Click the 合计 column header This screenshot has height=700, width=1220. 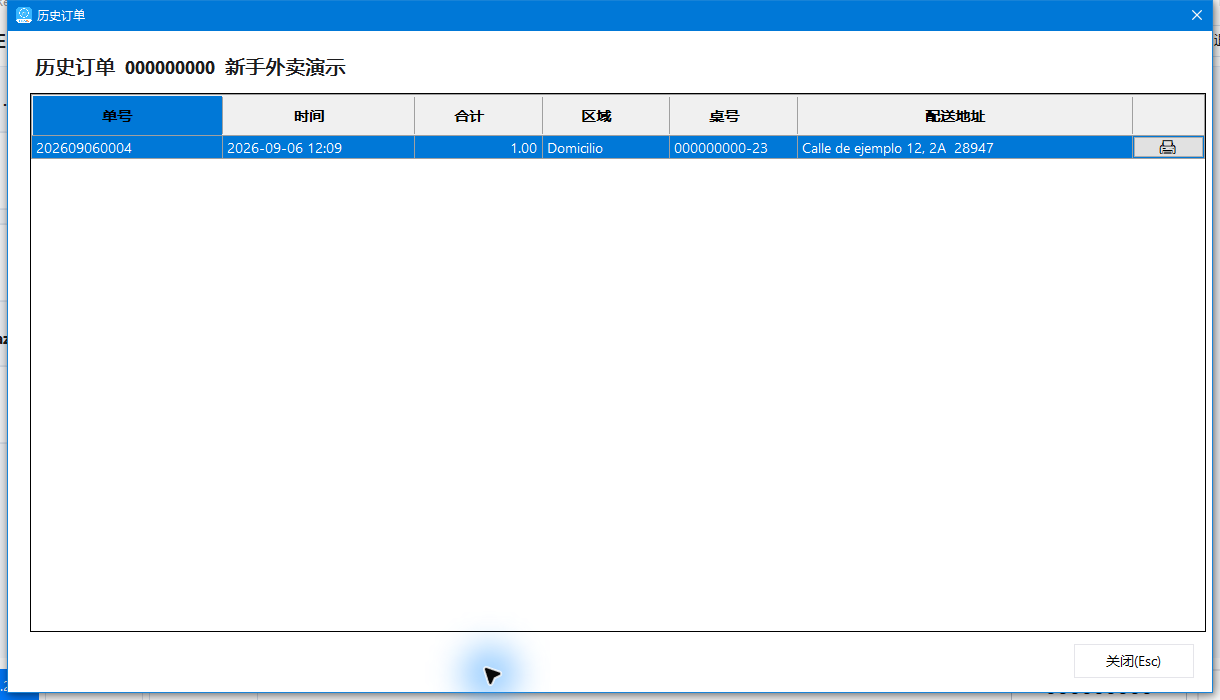[478, 116]
